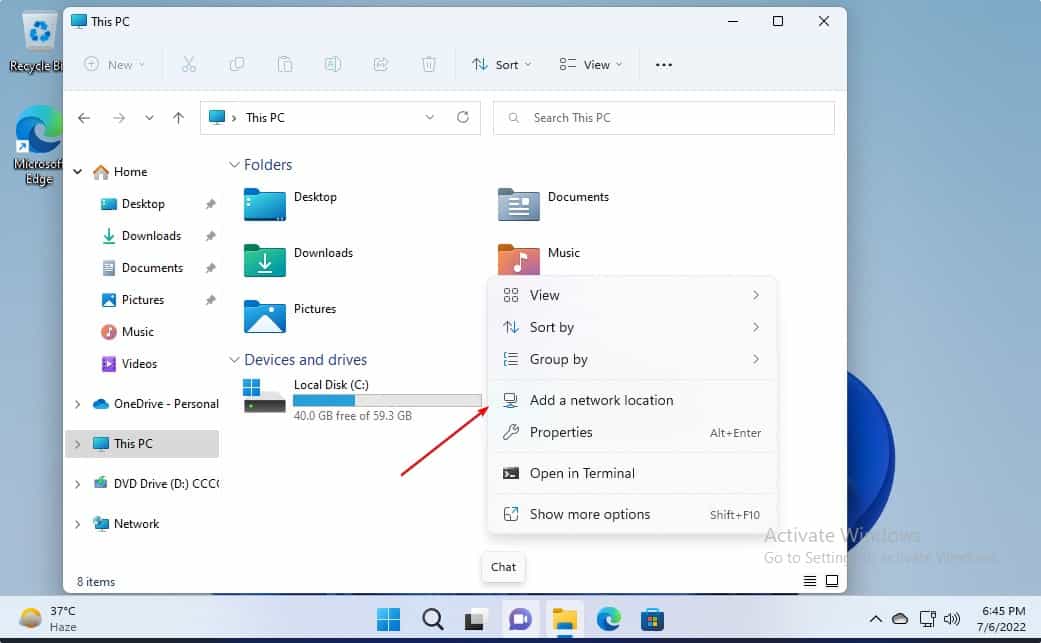Click the Local Disk storage usage bar
The width and height of the screenshot is (1041, 643).
click(386, 400)
